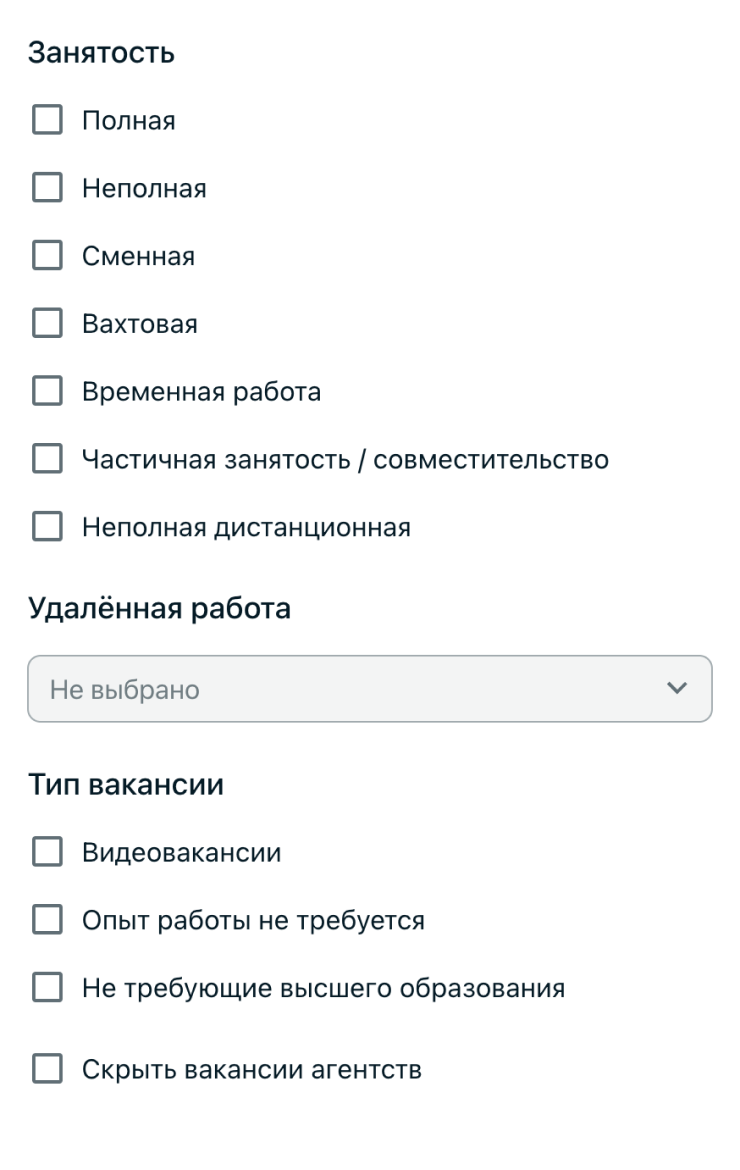Image resolution: width=740 pixels, height=1170 pixels.
Task: Check Скрыть вакансии агентств checkbox
Action: 47,1069
